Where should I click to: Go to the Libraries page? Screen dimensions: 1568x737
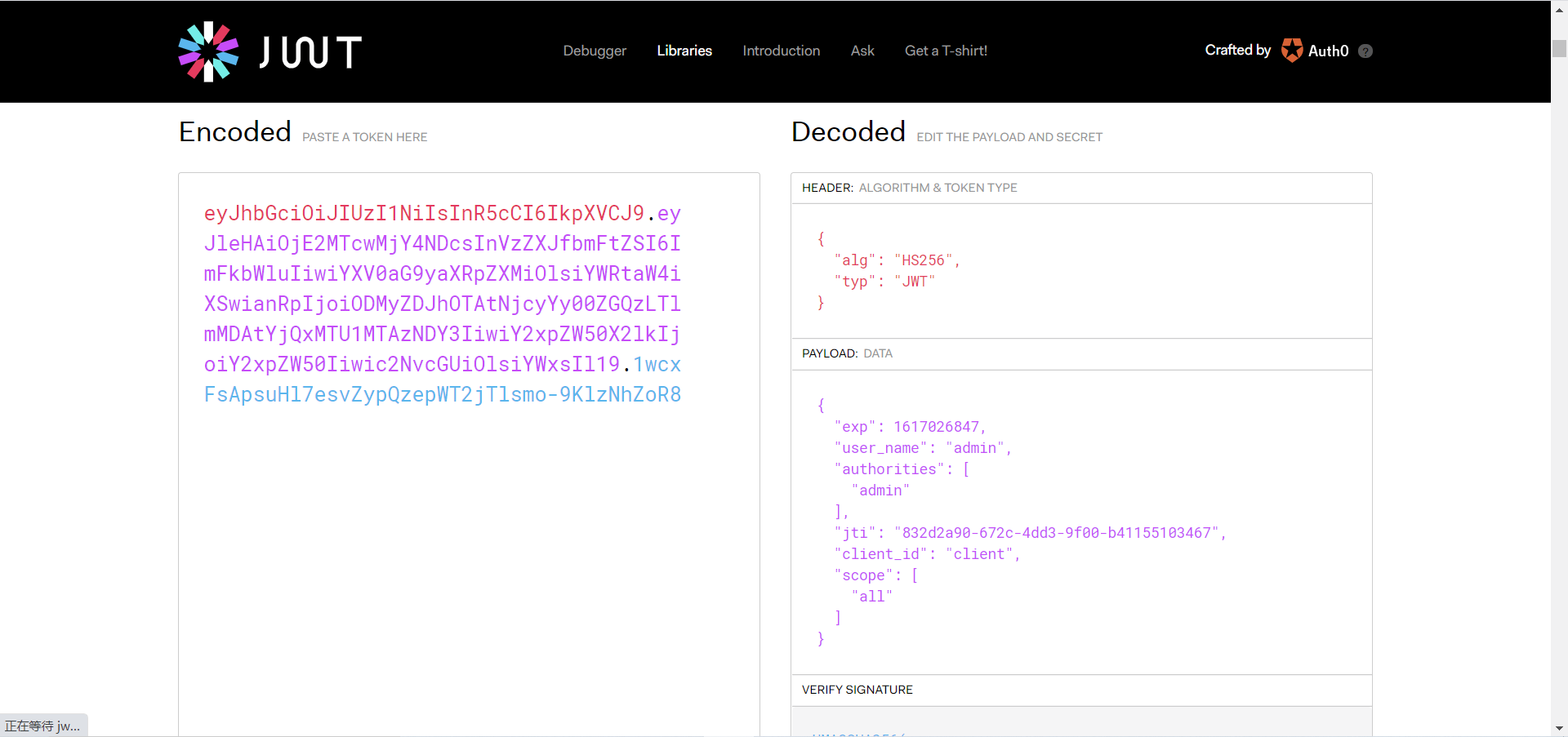(x=684, y=51)
